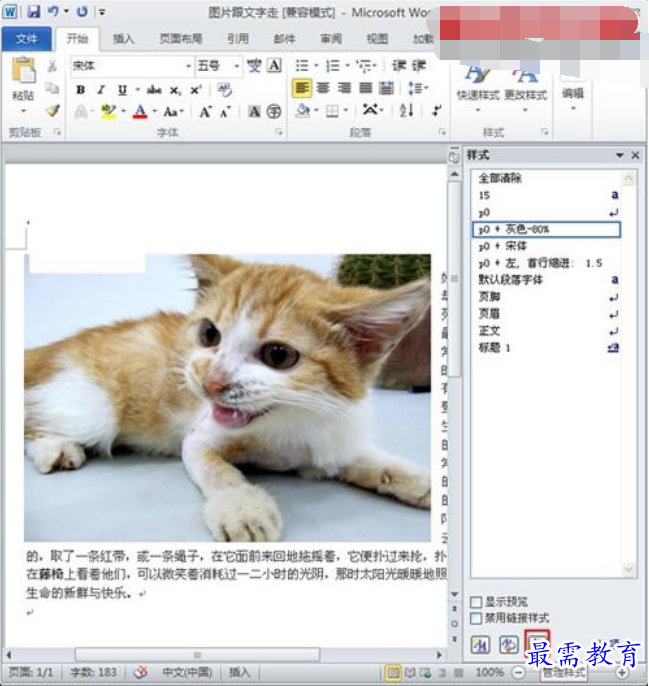This screenshot has width=649, height=686.
Task: Enable 禁用链接样式 checkbox
Action: (x=476, y=618)
